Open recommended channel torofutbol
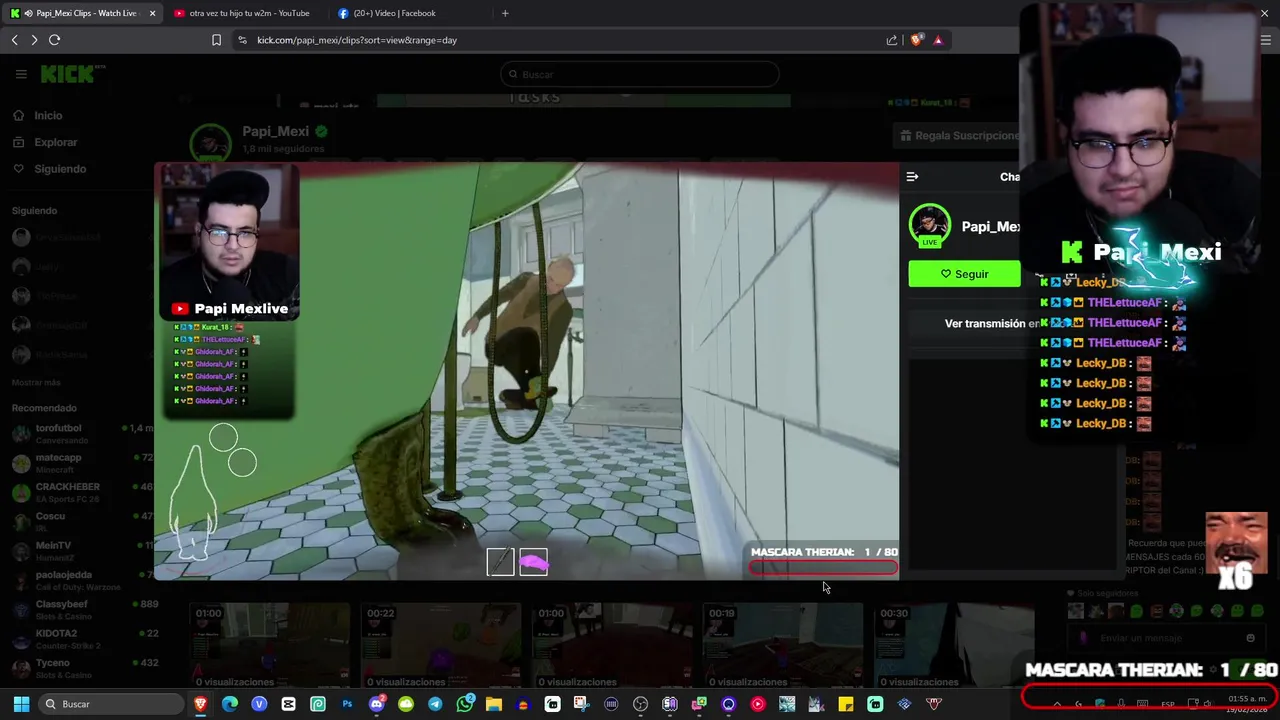This screenshot has width=1280, height=720. (82, 433)
